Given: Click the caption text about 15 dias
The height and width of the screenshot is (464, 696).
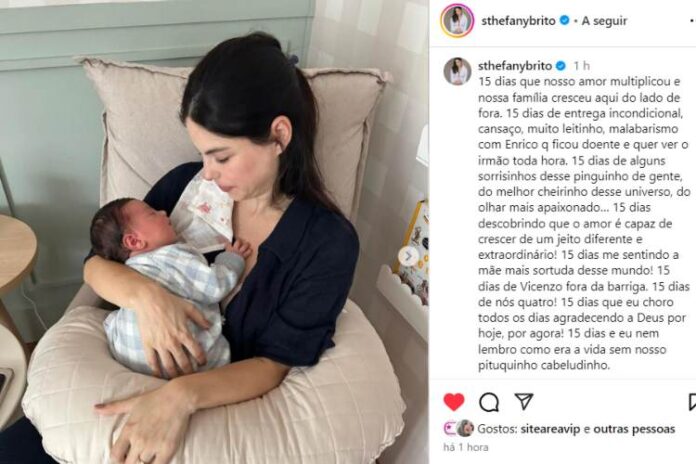Looking at the screenshot, I should coord(584,223).
